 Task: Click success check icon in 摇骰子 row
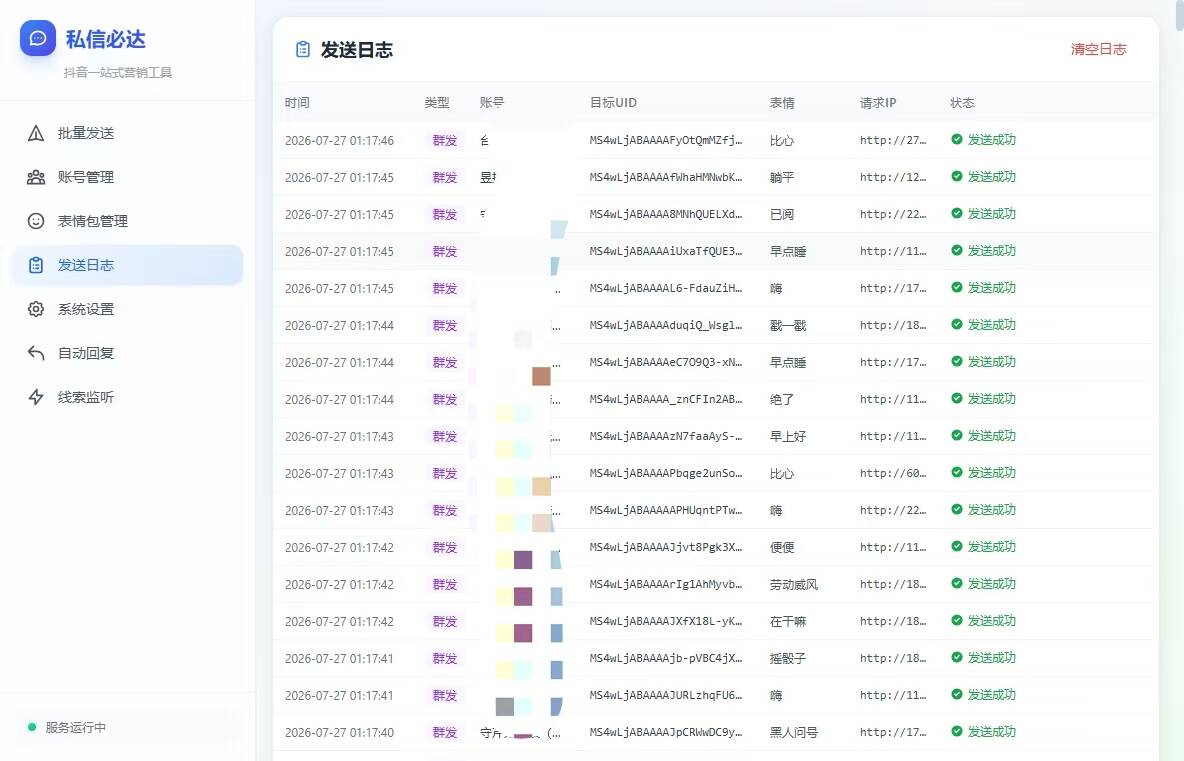pyautogui.click(x=957, y=658)
